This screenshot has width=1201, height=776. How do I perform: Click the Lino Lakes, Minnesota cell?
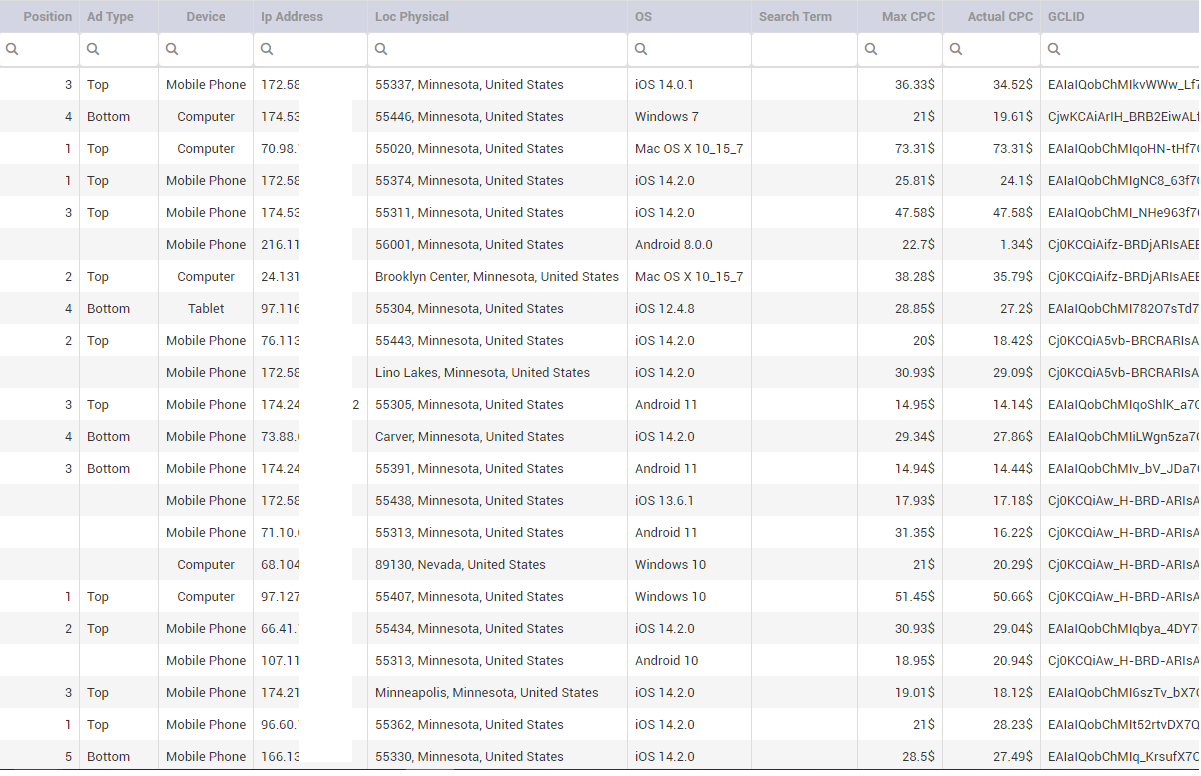(x=482, y=373)
